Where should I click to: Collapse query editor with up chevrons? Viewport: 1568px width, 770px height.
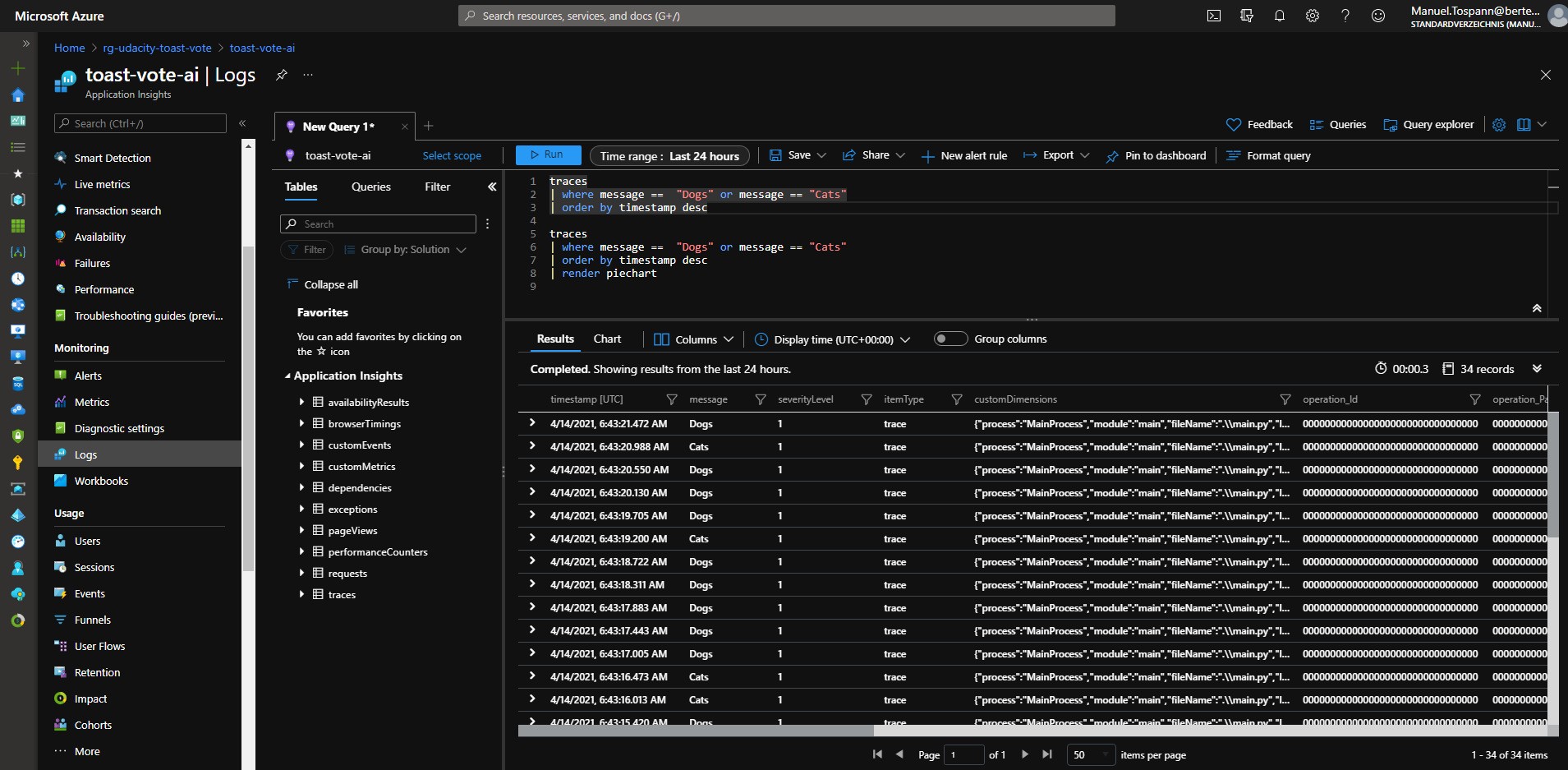point(1537,308)
